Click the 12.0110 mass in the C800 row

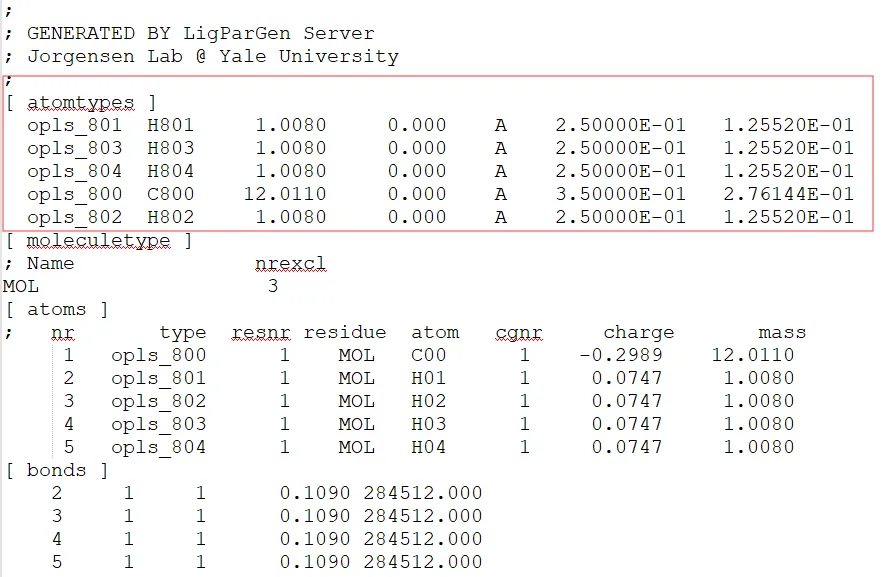point(285,195)
